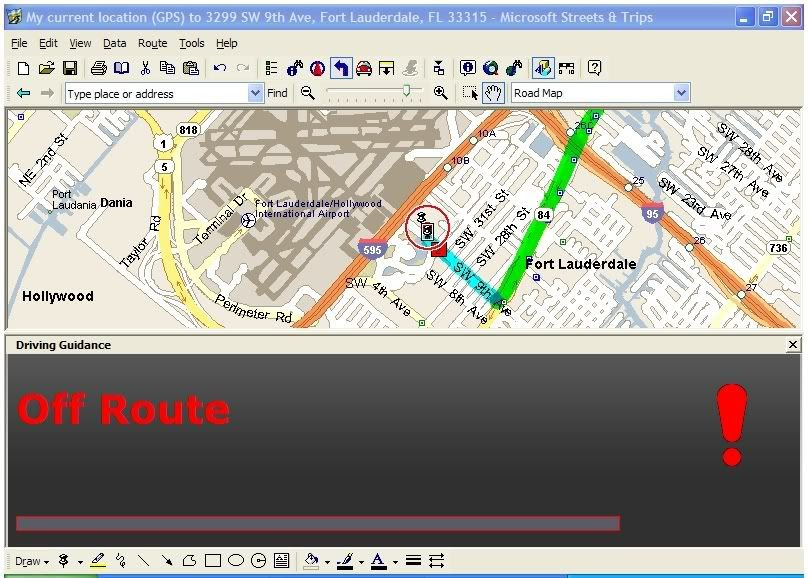
Task: Open the Edit menu
Action: 48,43
